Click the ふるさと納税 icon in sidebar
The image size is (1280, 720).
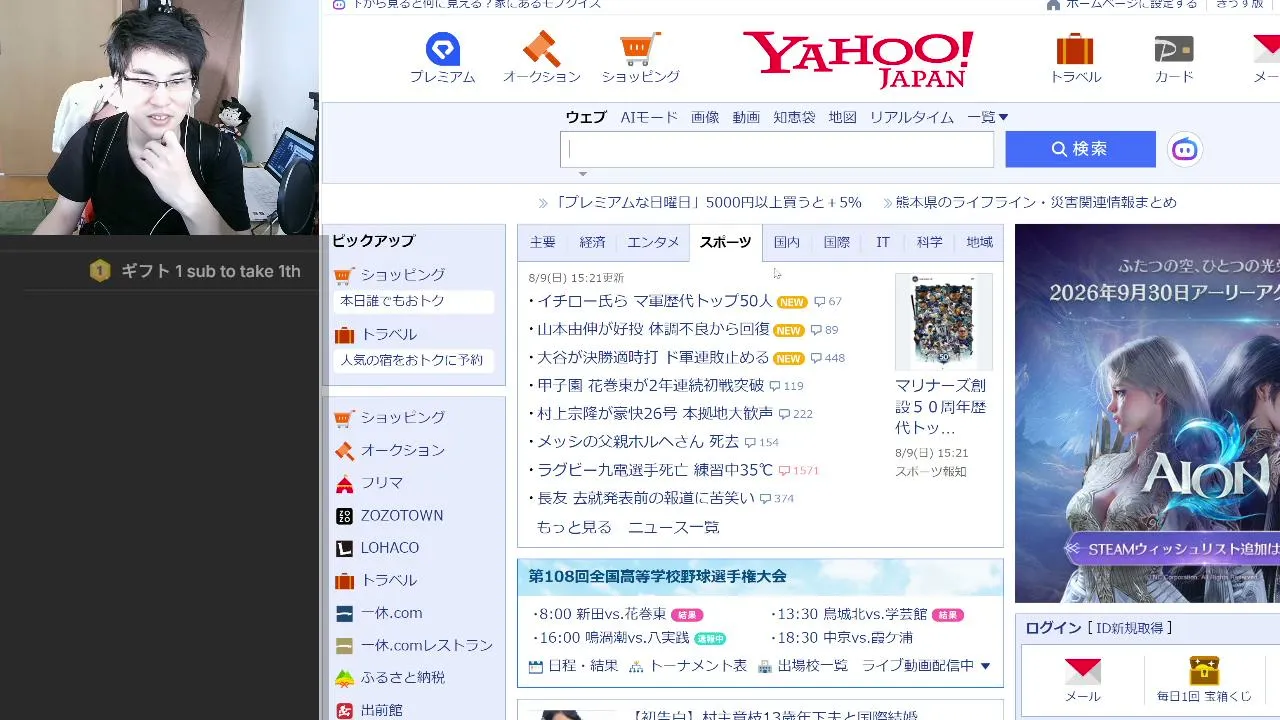click(x=344, y=678)
